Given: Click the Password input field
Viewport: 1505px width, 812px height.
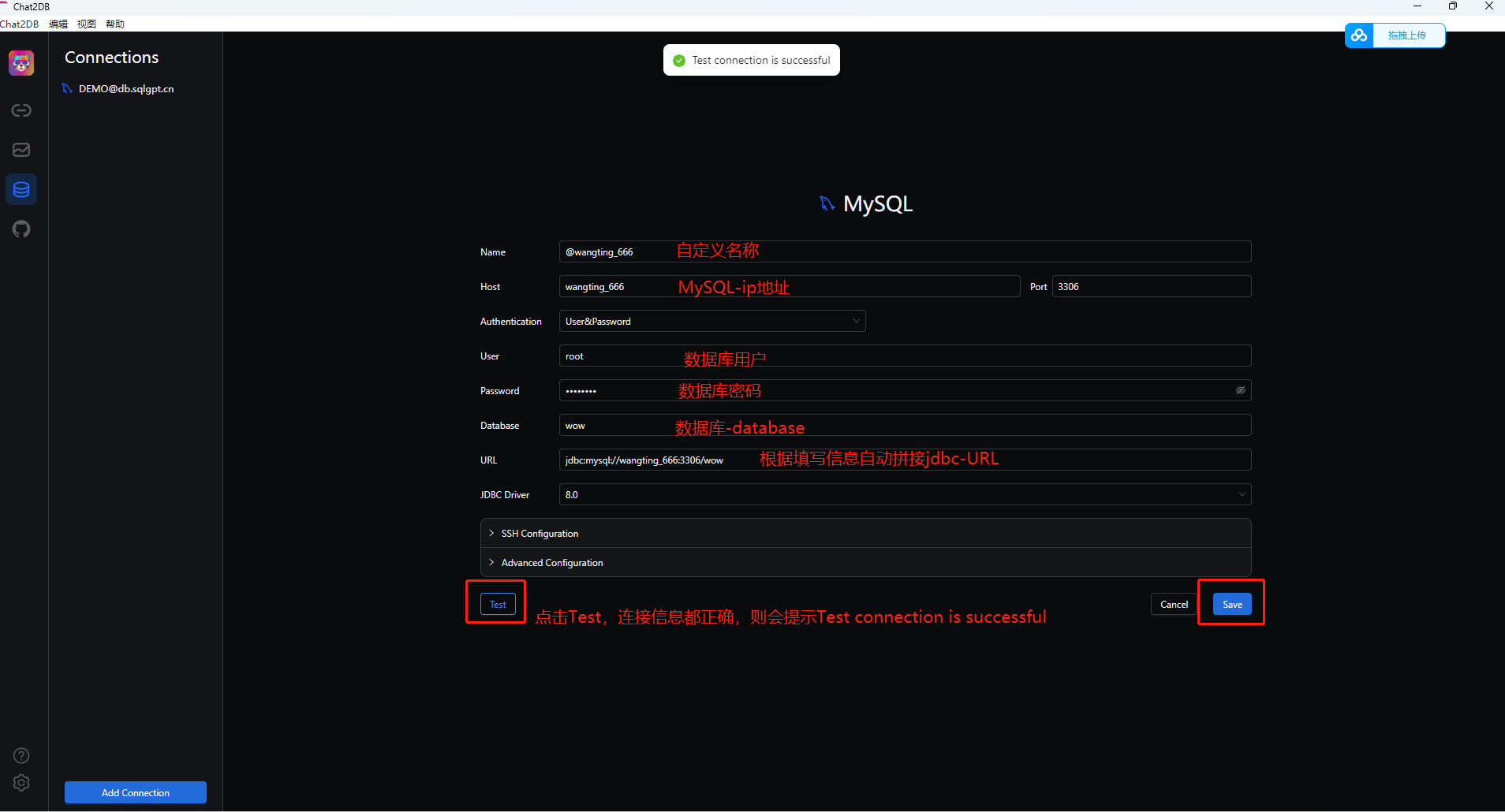Looking at the screenshot, I should coord(905,390).
